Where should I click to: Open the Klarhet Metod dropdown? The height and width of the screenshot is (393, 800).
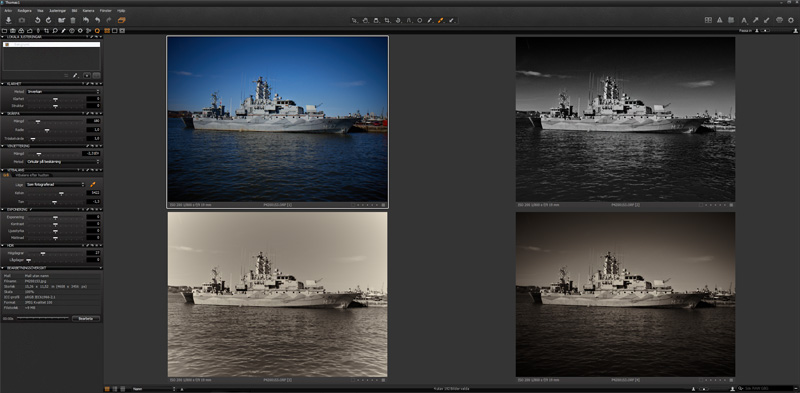pos(63,91)
